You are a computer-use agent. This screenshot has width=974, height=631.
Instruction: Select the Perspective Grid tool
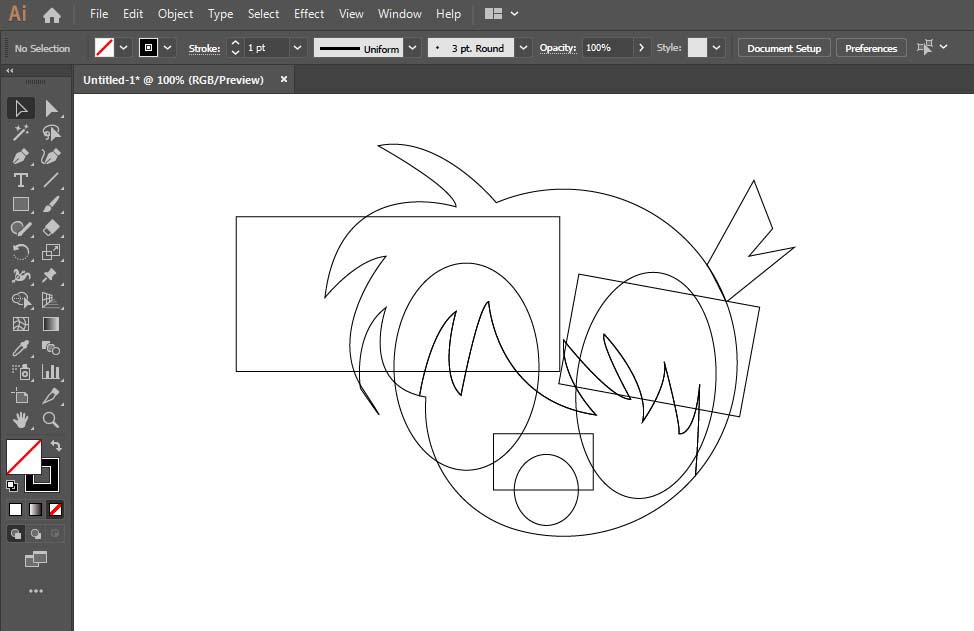51,300
